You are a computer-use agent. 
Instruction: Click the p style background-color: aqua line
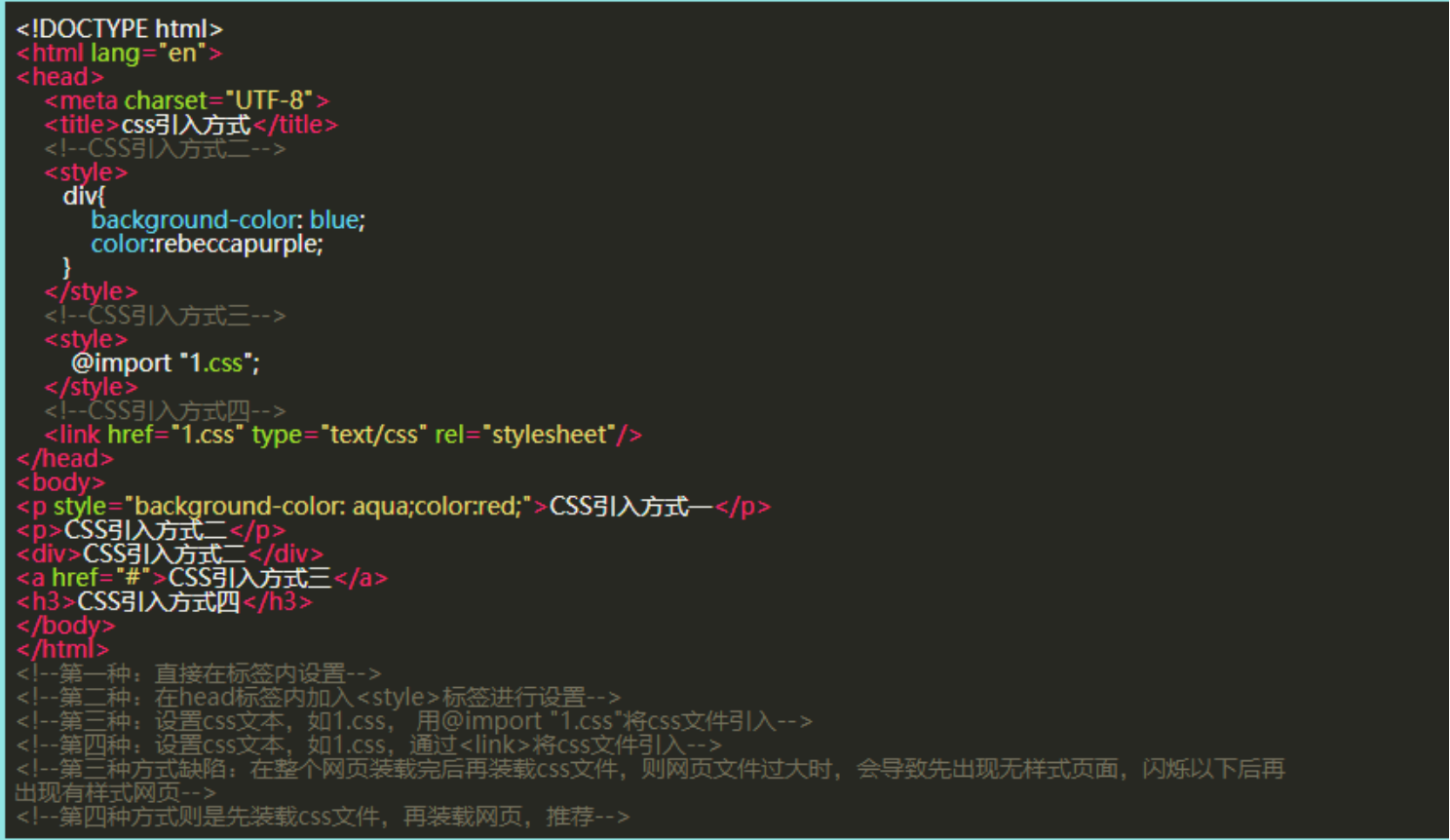tap(394, 506)
